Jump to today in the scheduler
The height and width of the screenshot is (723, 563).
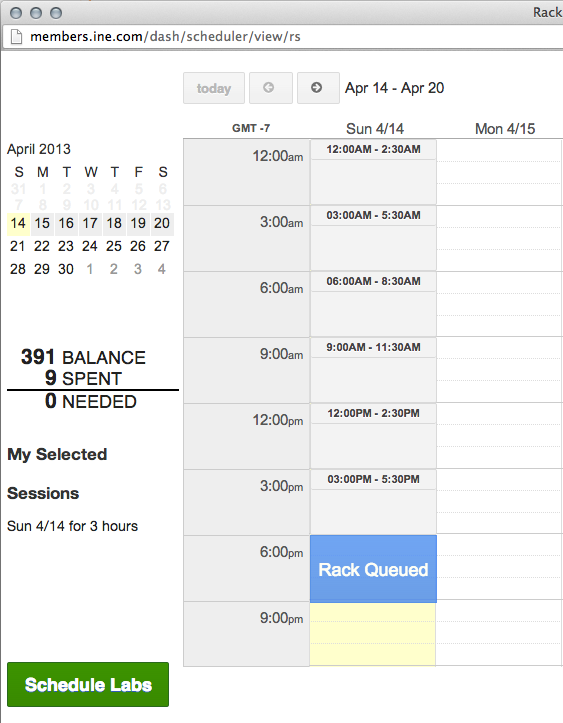point(214,88)
